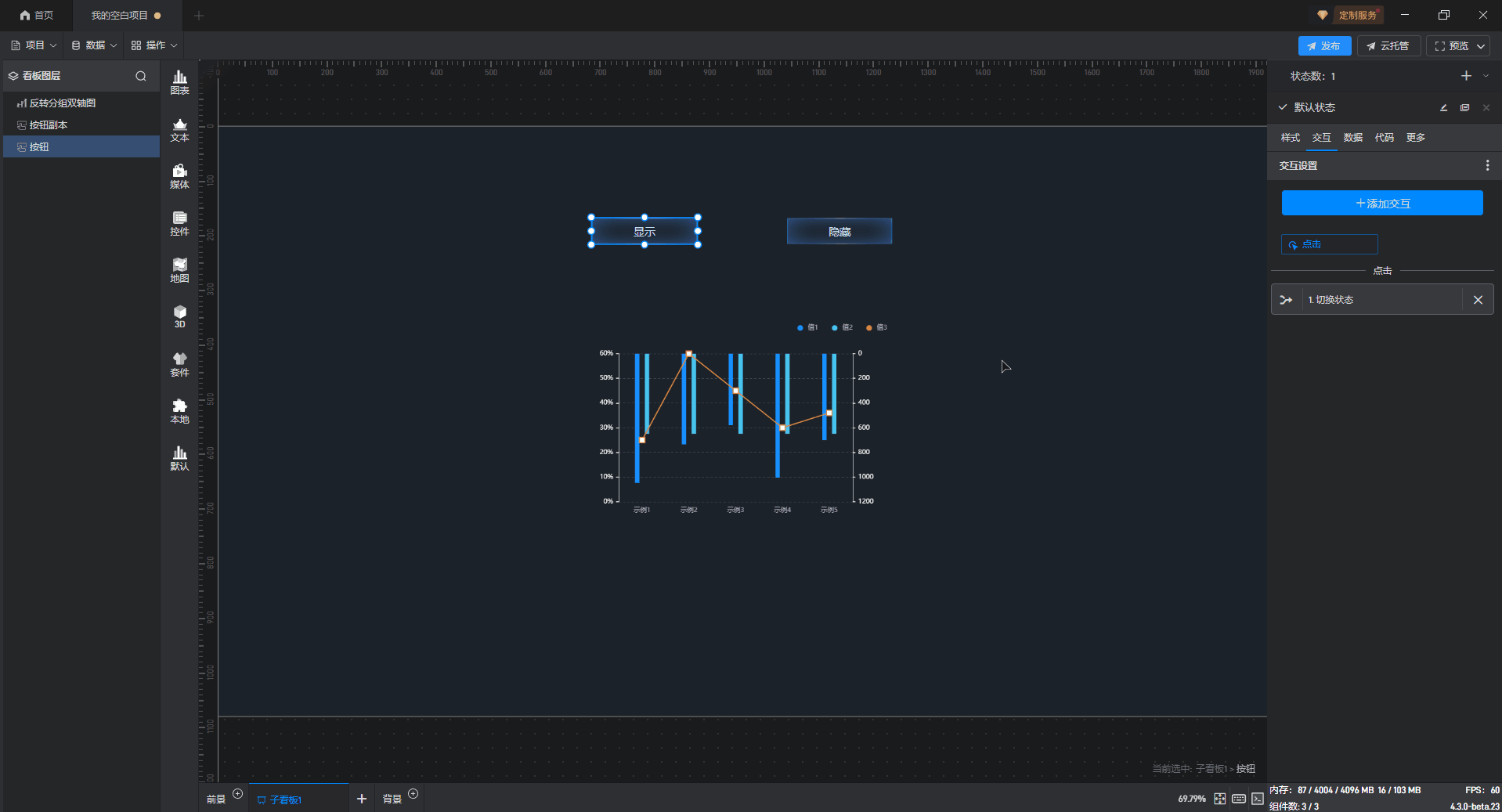Open the 3D component library
This screenshot has width=1502, height=812.
(x=179, y=316)
